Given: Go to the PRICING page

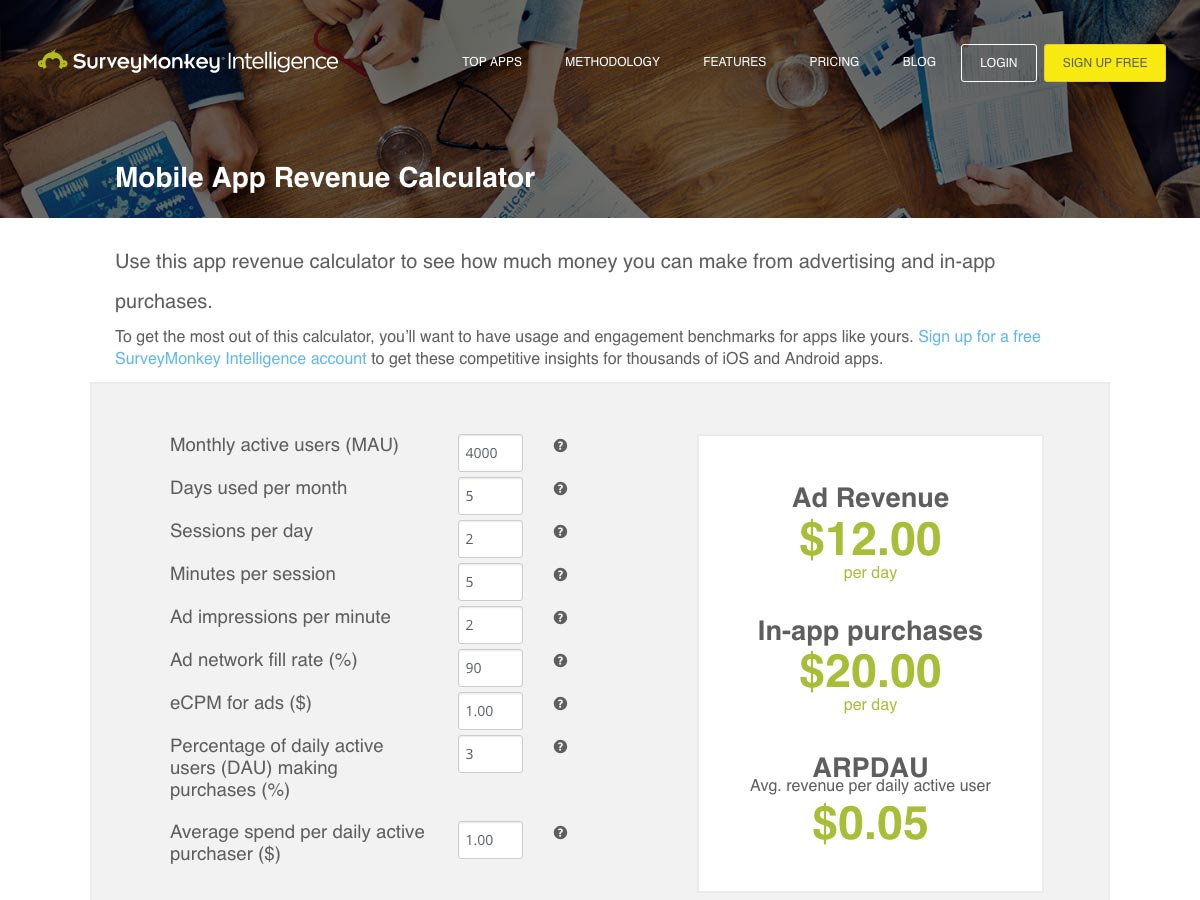Looking at the screenshot, I should pyautogui.click(x=833, y=62).
